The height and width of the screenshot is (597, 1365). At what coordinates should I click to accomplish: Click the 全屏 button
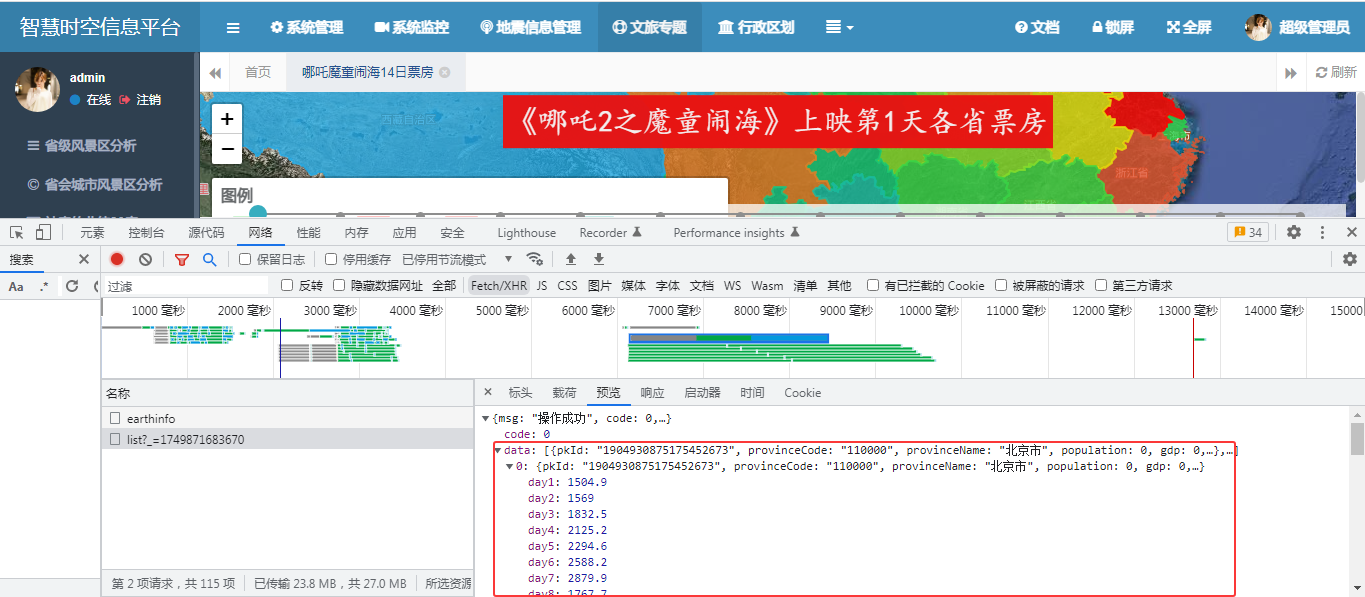(1189, 27)
